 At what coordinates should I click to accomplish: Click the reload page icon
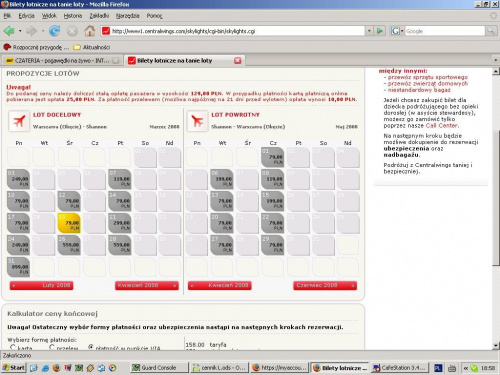coord(54,31)
